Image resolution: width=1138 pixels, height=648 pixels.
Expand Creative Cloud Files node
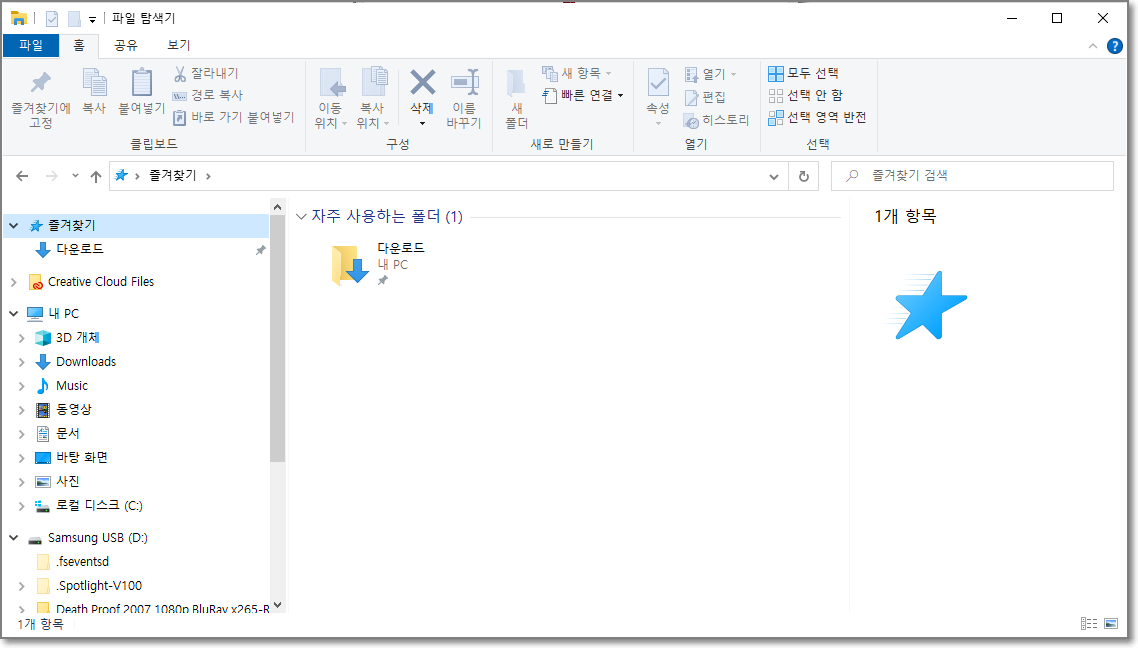click(x=14, y=282)
